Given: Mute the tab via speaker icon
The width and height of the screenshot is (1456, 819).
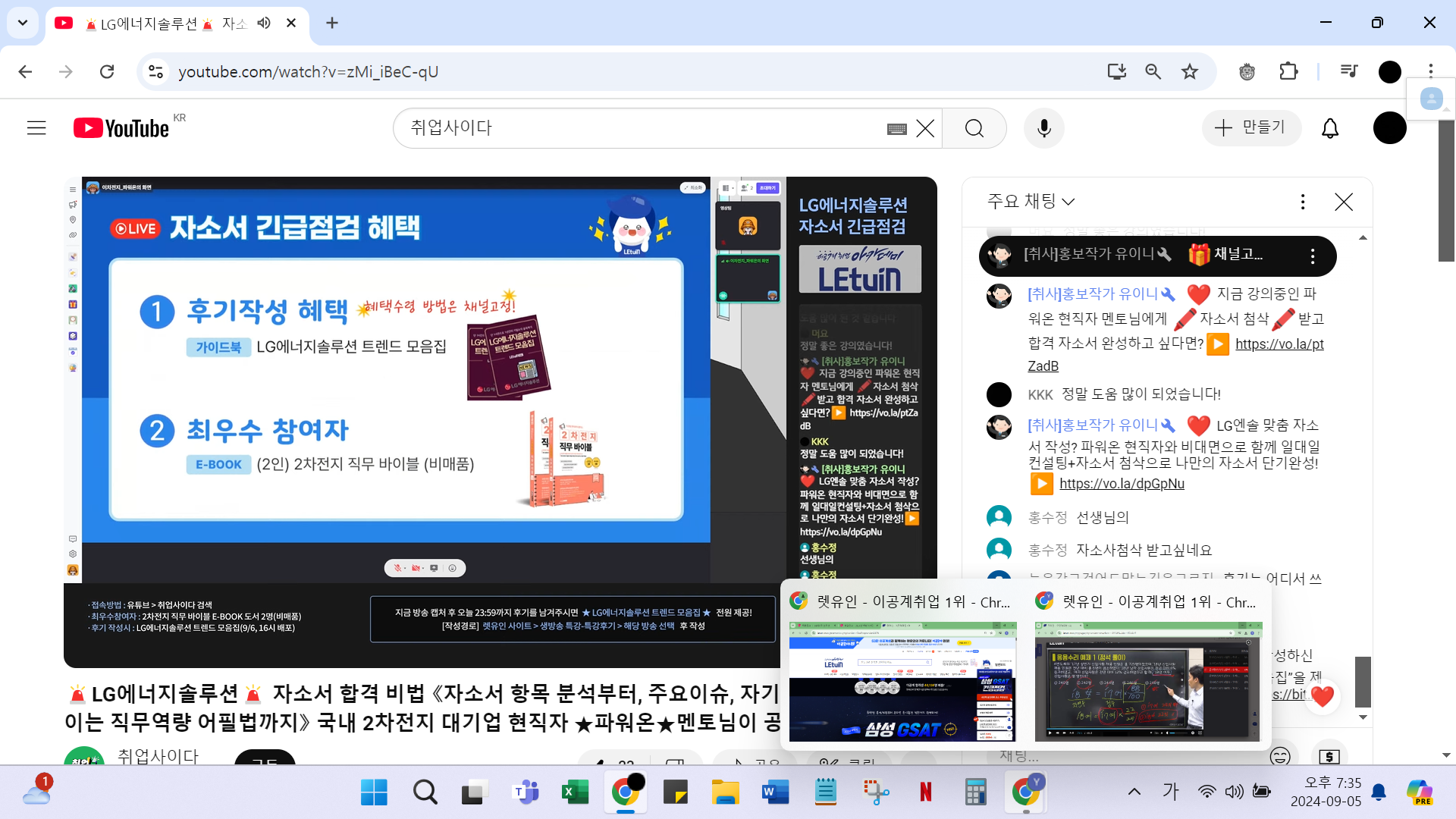Looking at the screenshot, I should tap(264, 23).
